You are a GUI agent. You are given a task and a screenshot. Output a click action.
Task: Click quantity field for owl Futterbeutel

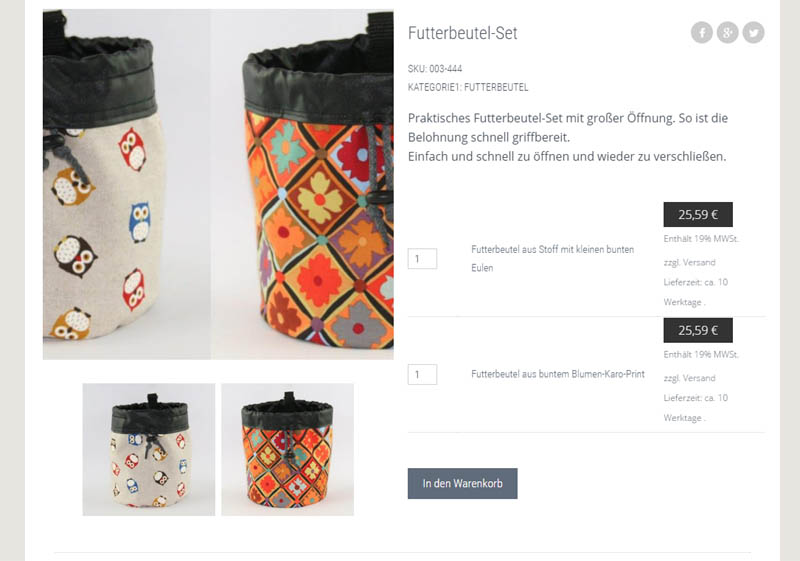click(422, 259)
